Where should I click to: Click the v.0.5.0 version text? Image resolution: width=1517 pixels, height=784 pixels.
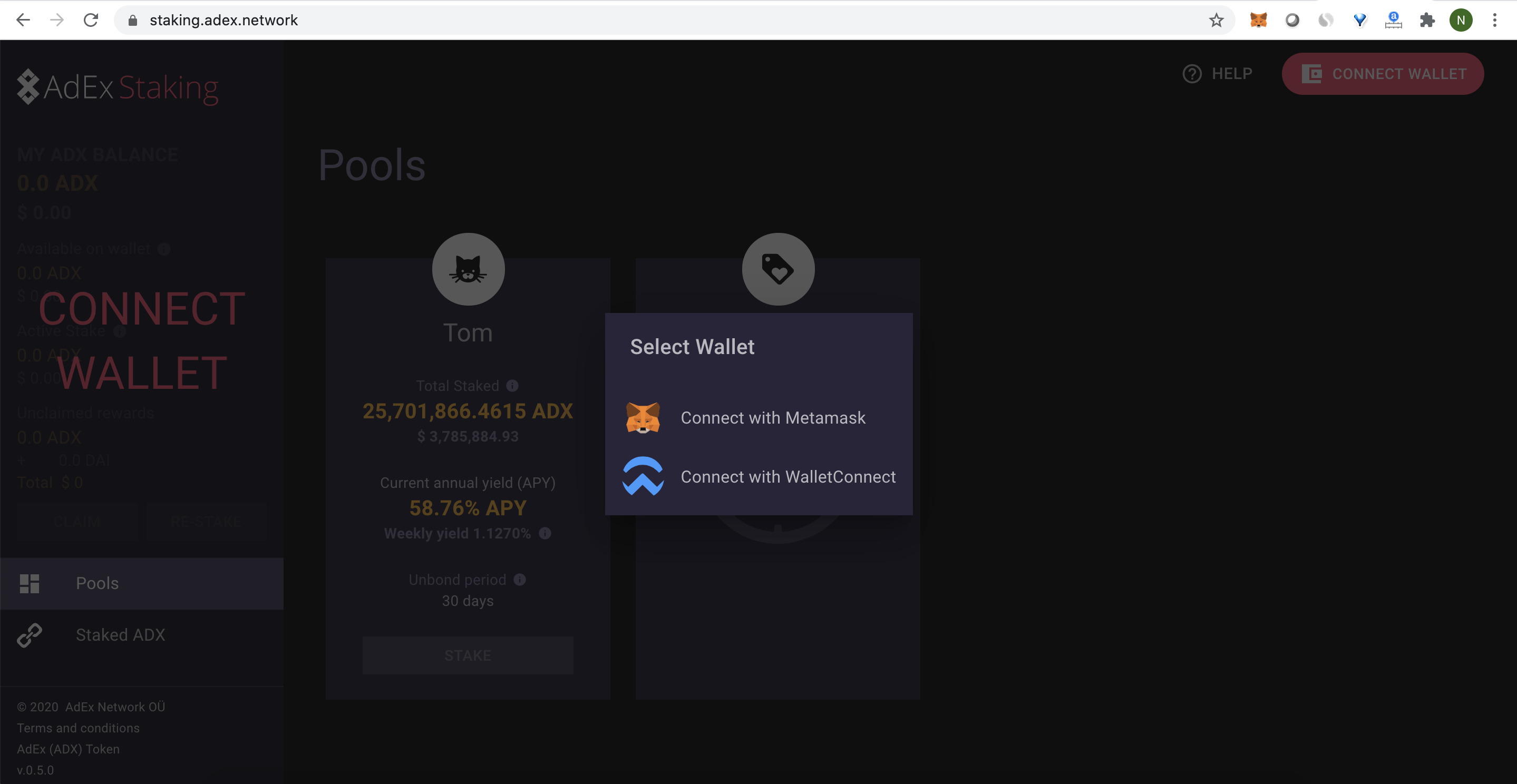(x=35, y=770)
